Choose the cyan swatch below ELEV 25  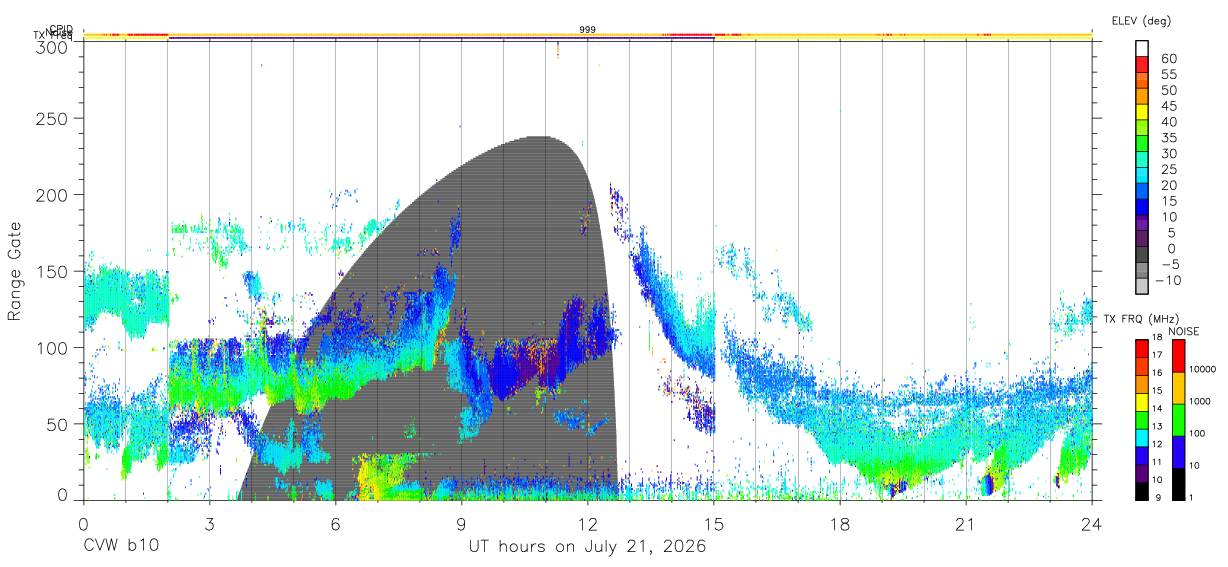point(1143,177)
